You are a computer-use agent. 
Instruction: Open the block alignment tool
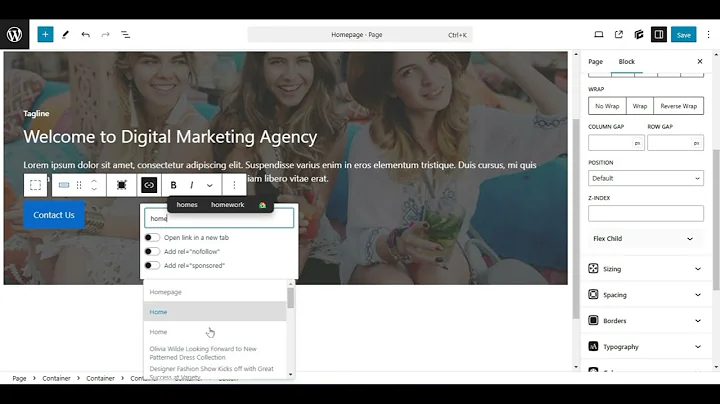click(x=122, y=185)
